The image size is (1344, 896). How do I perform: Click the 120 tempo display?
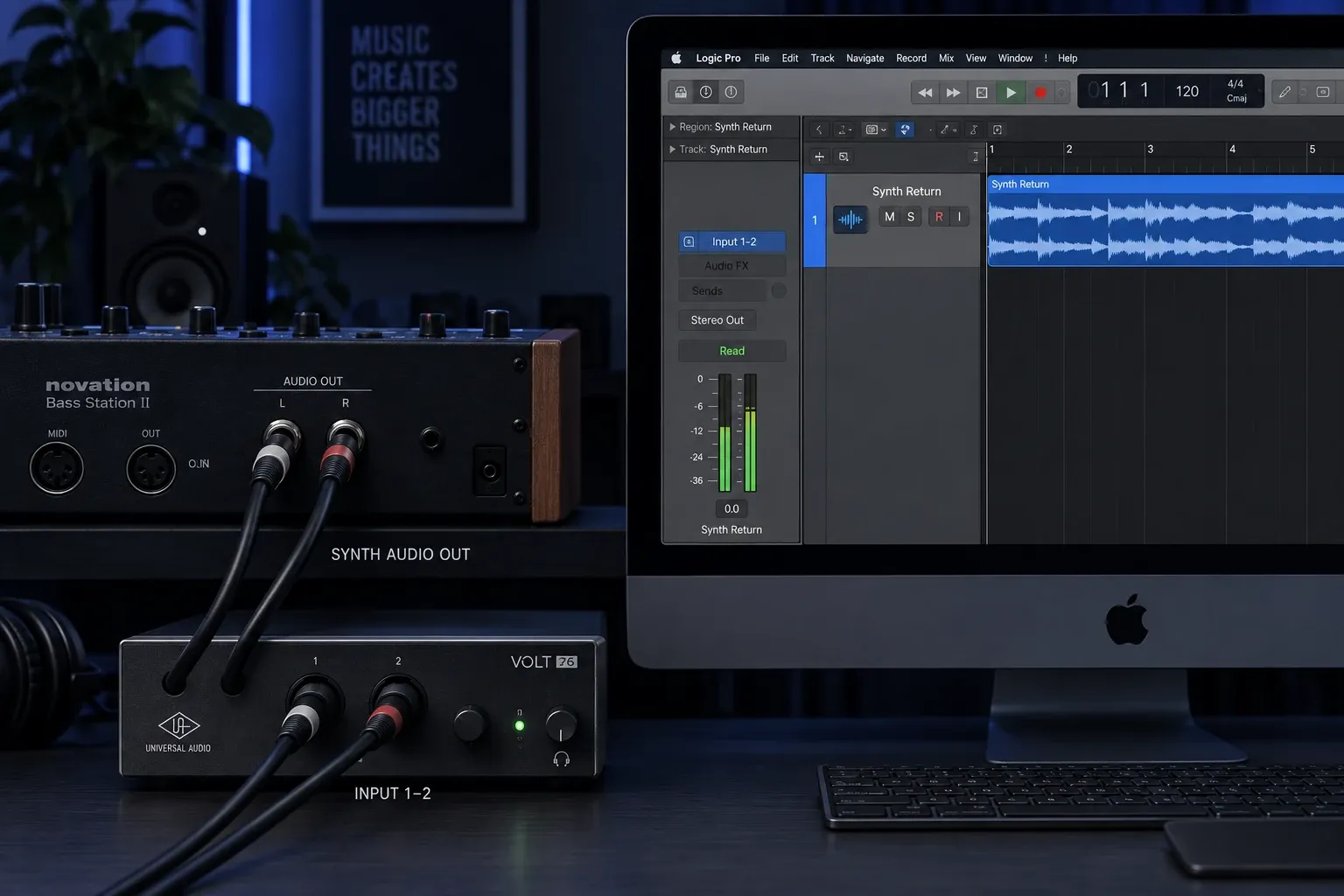[1187, 91]
